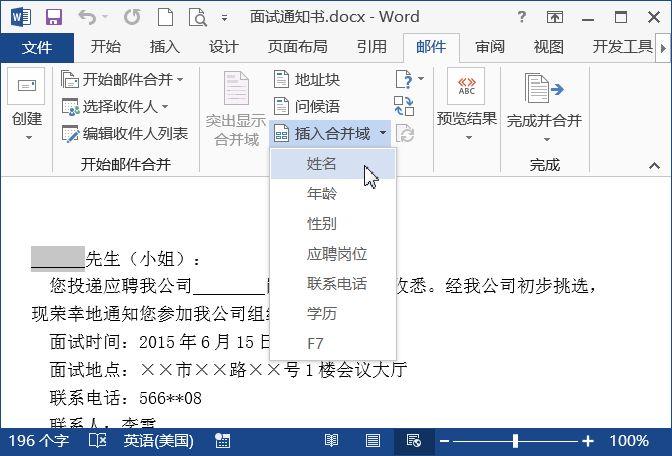This screenshot has width=672, height=456.
Task: Open the 文件 tab
Action: coord(37,47)
